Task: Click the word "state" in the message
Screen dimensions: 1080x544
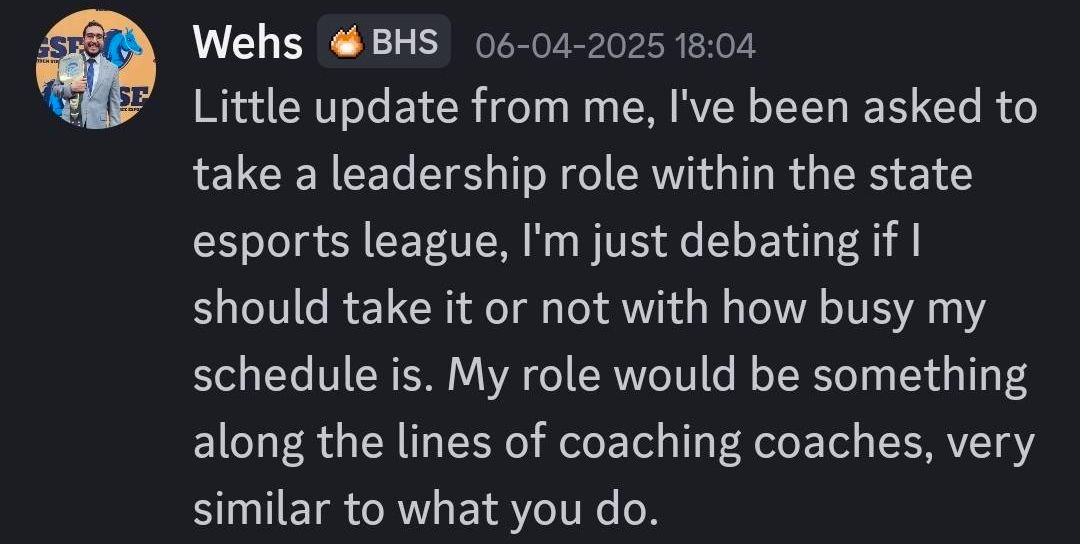Action: (923, 177)
